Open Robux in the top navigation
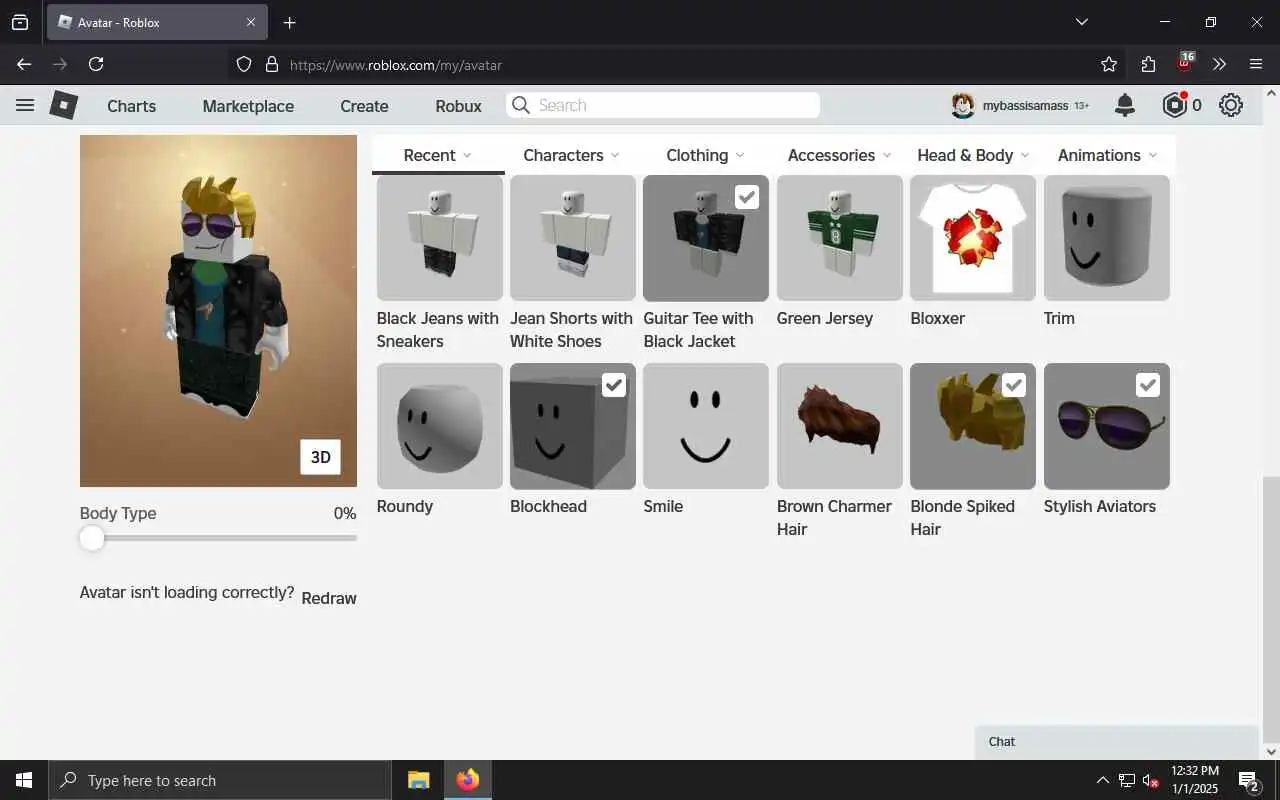Viewport: 1280px width, 800px height. tap(458, 106)
